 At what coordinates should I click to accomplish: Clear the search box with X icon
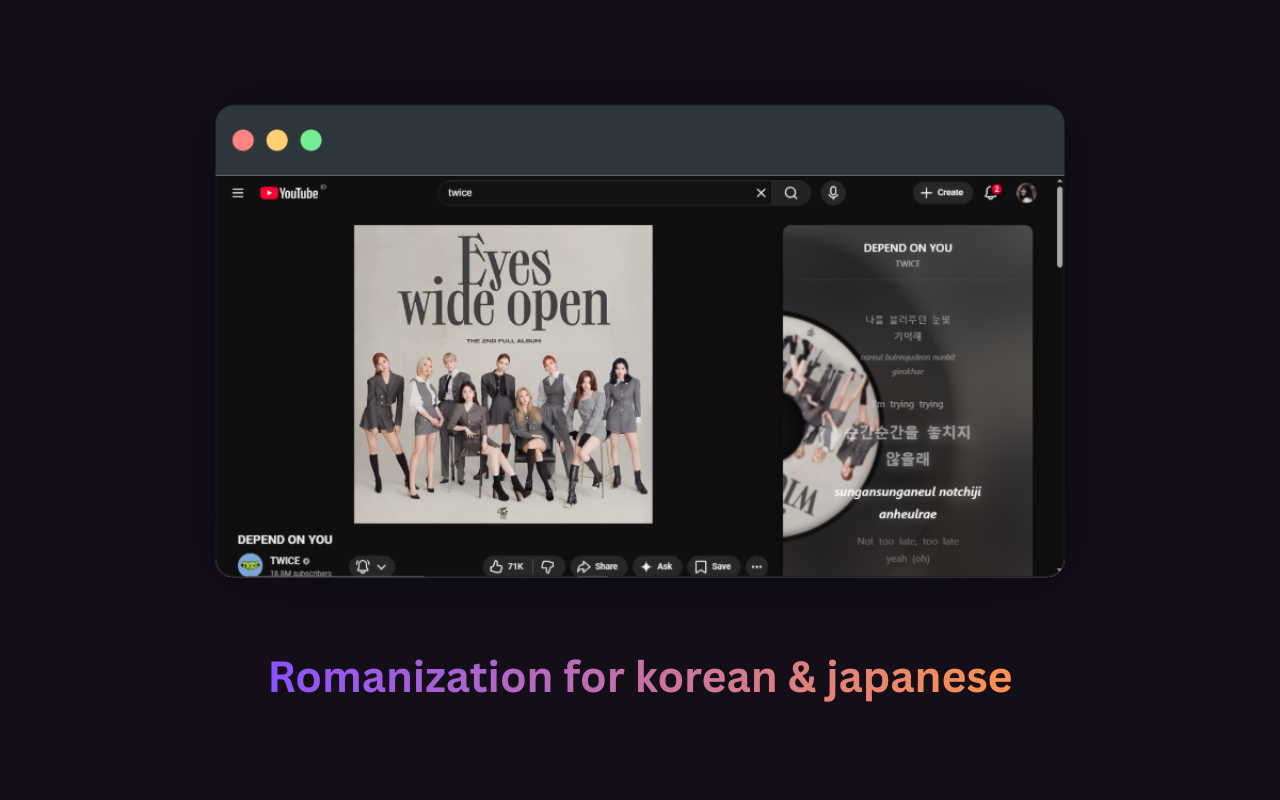pyautogui.click(x=761, y=193)
